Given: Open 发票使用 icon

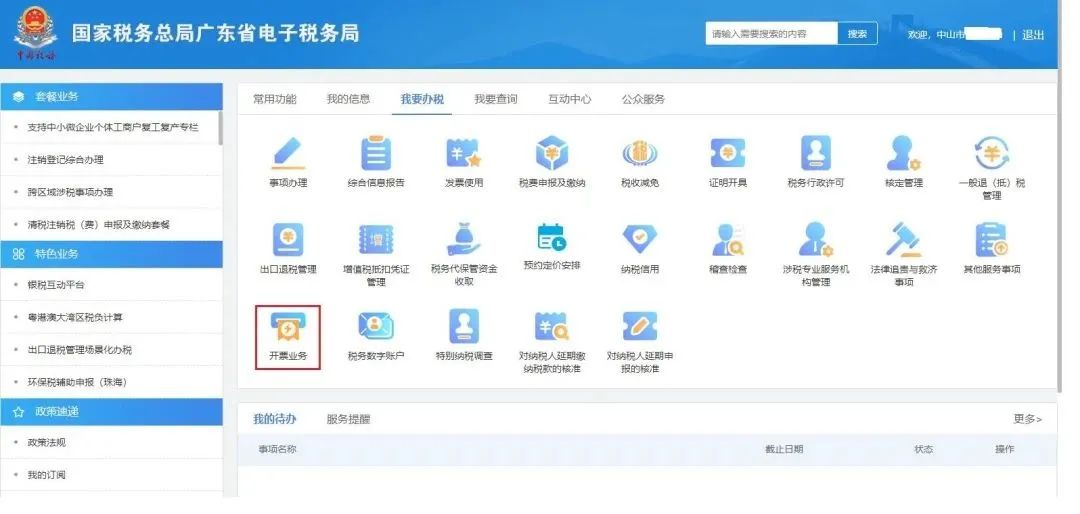Looking at the screenshot, I should pos(464,154).
